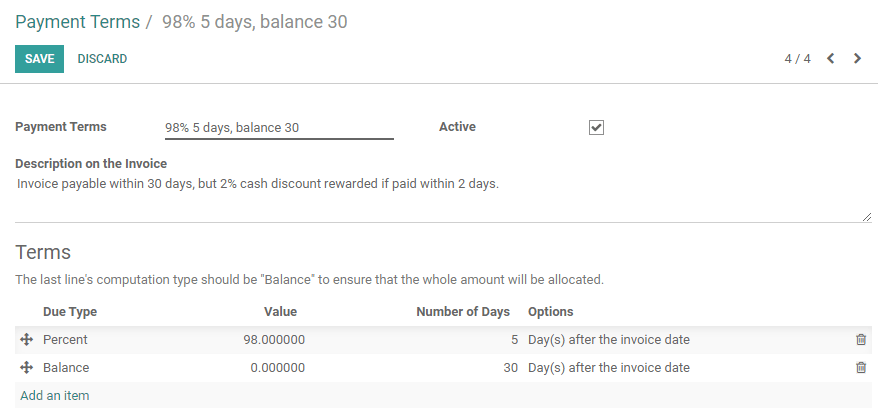Delete the Balance term line

coord(861,368)
